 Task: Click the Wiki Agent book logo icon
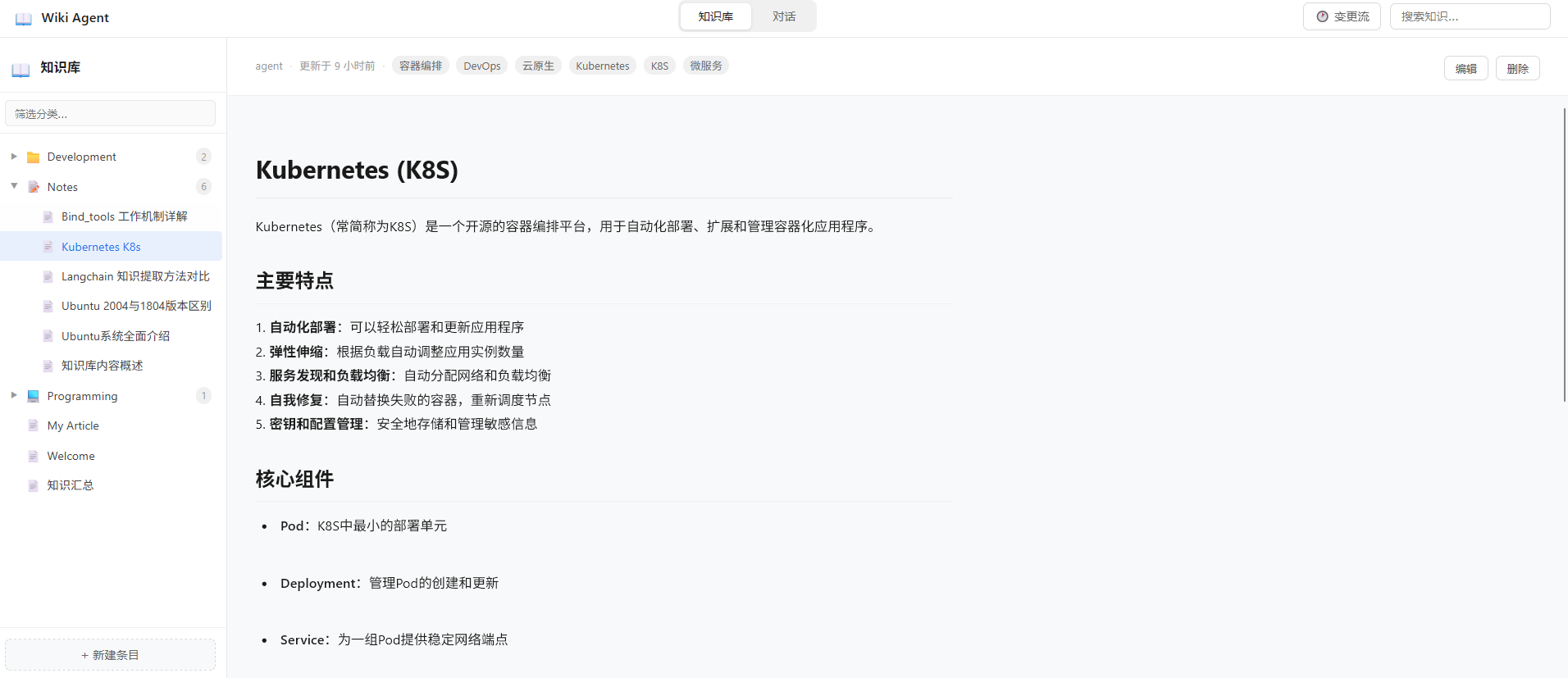pos(24,18)
